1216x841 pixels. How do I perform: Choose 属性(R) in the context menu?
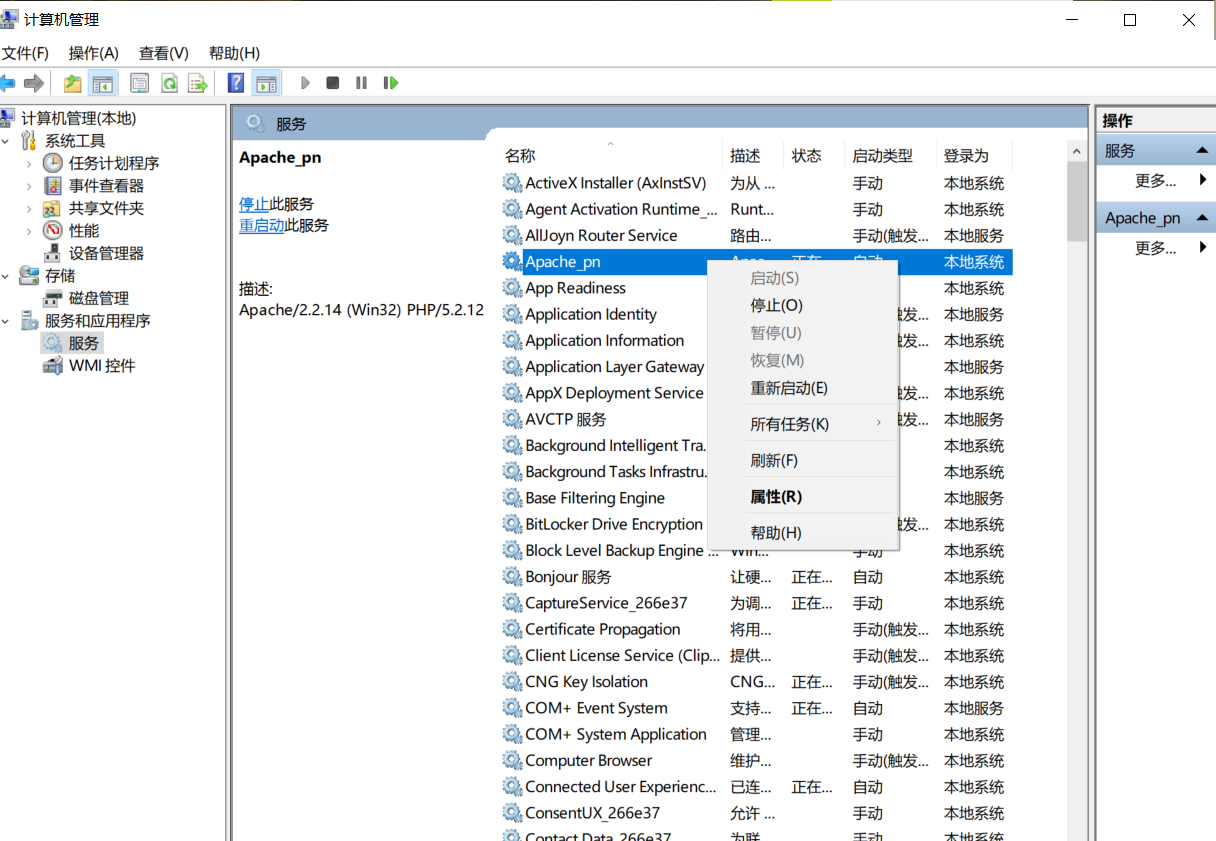(803, 497)
